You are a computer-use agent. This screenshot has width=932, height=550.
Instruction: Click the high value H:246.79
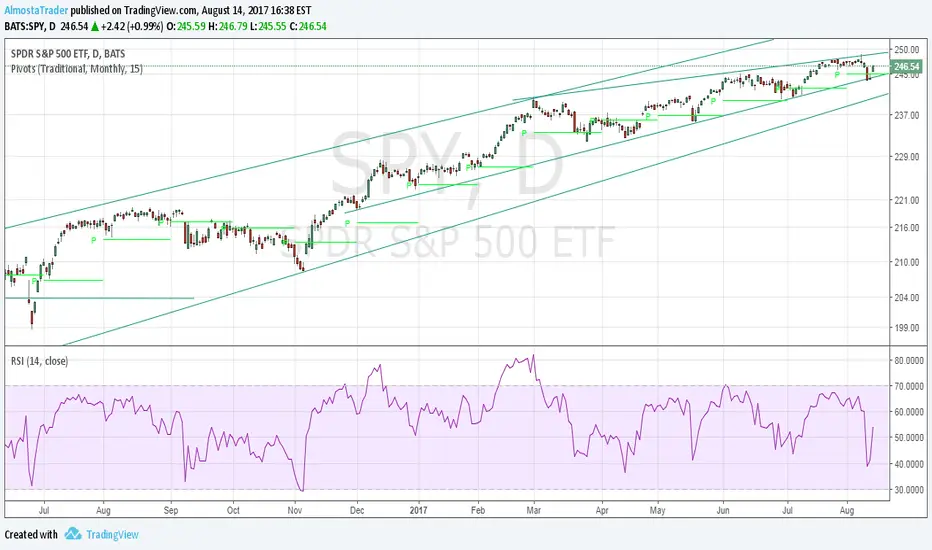click(228, 26)
